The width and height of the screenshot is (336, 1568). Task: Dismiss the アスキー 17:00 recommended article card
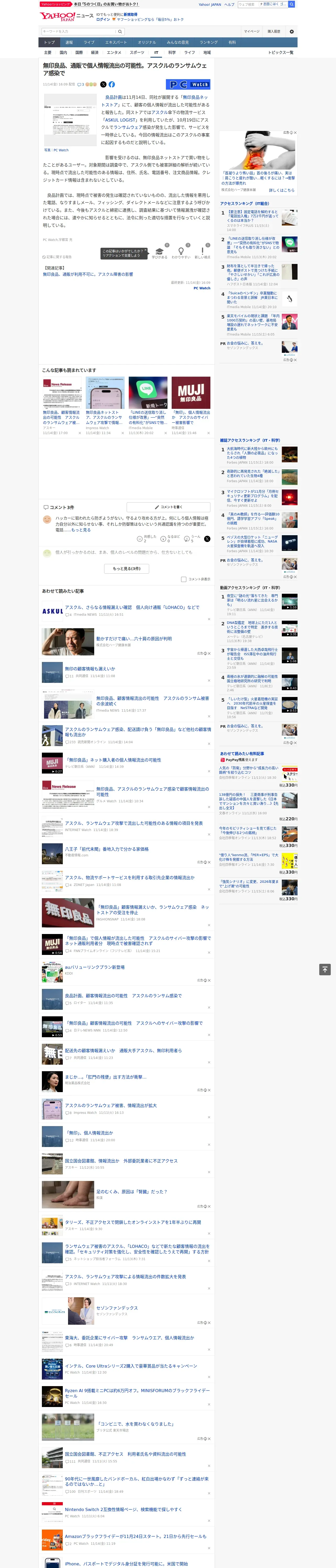80,433
